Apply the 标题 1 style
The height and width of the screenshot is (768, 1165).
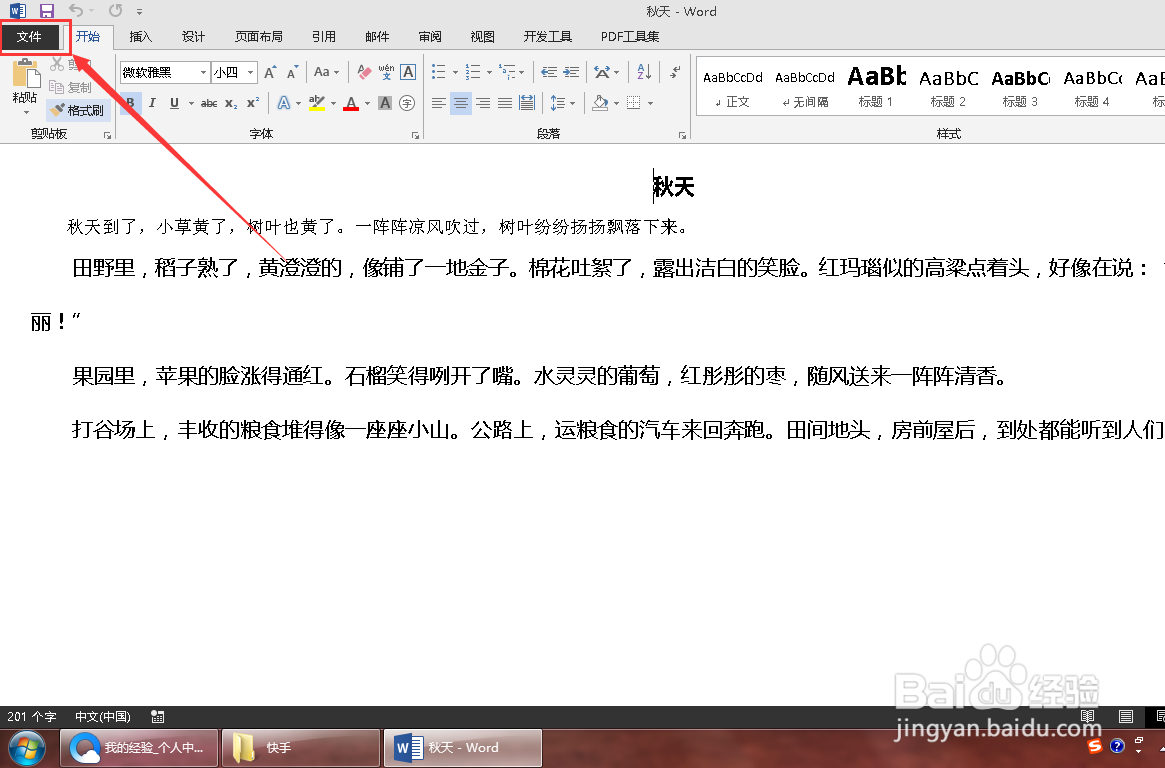[x=876, y=88]
